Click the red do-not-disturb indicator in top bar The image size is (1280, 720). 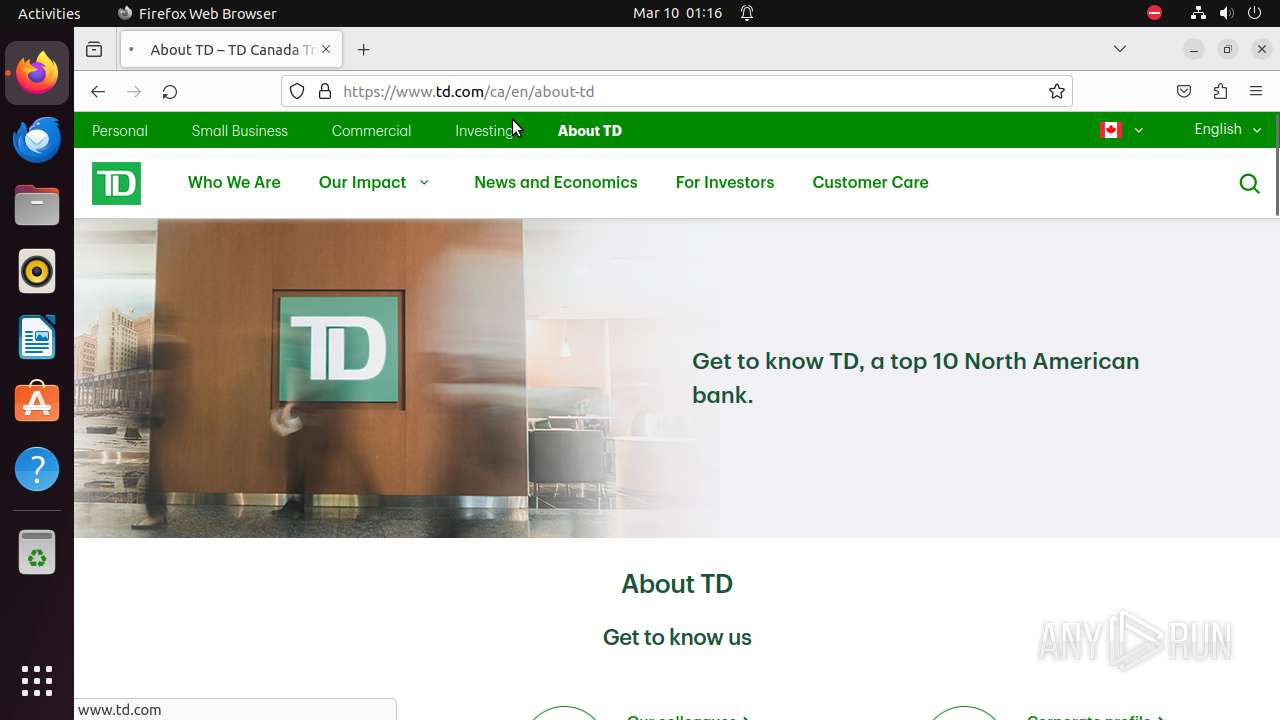click(1154, 13)
